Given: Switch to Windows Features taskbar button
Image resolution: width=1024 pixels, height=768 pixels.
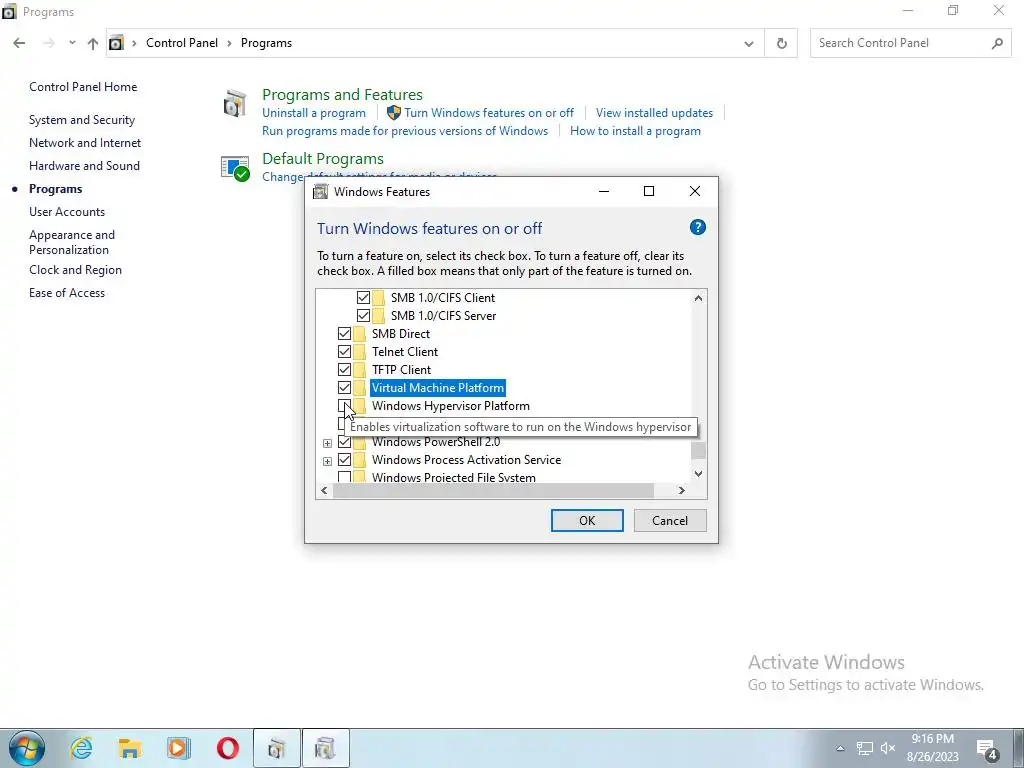Looking at the screenshot, I should 325,748.
